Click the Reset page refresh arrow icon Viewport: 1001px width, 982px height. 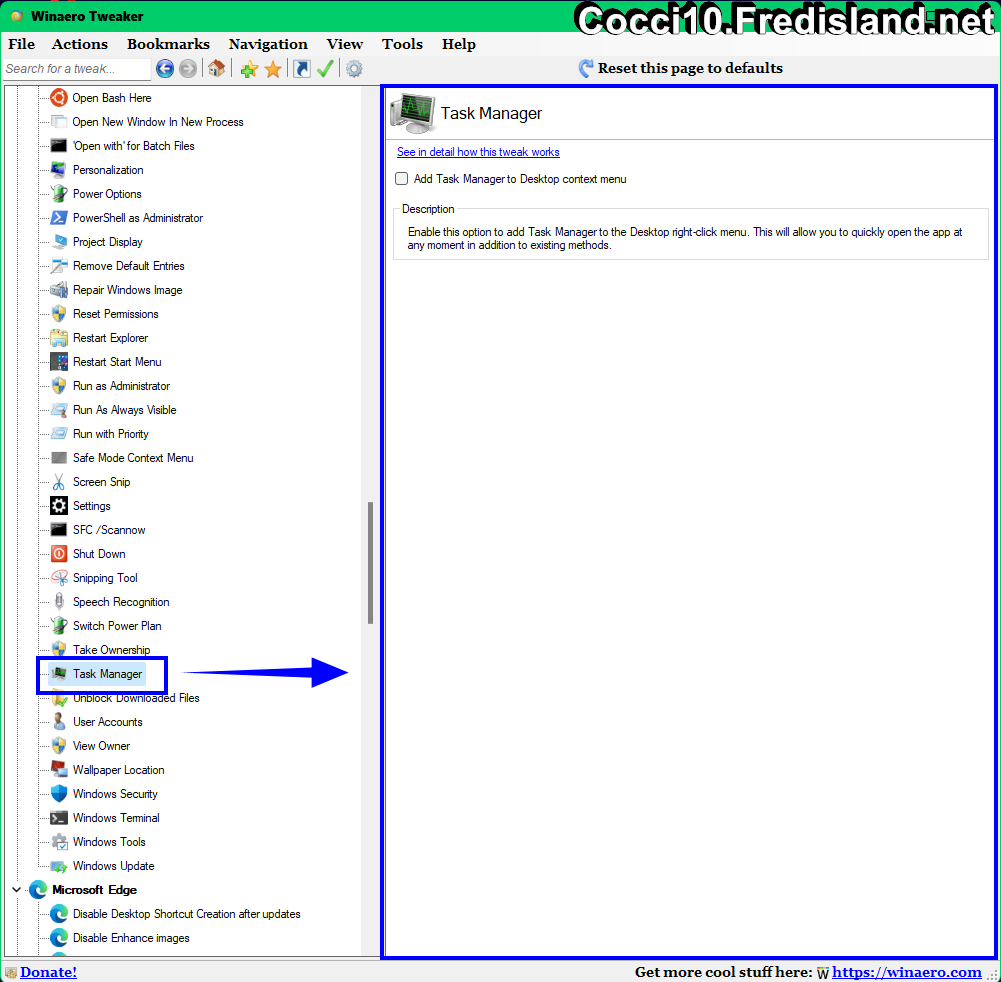click(x=585, y=68)
